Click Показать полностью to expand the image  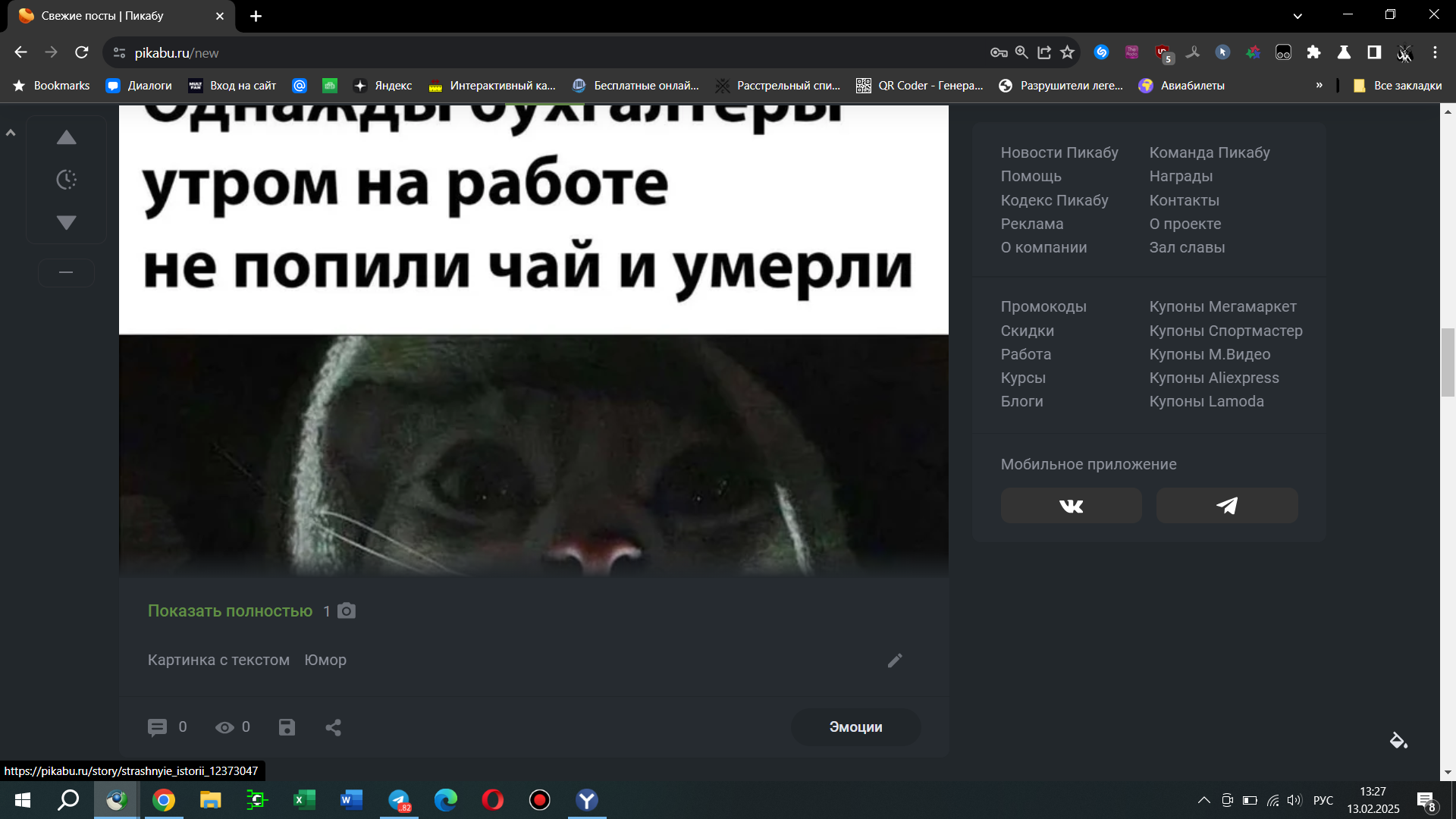pos(230,611)
